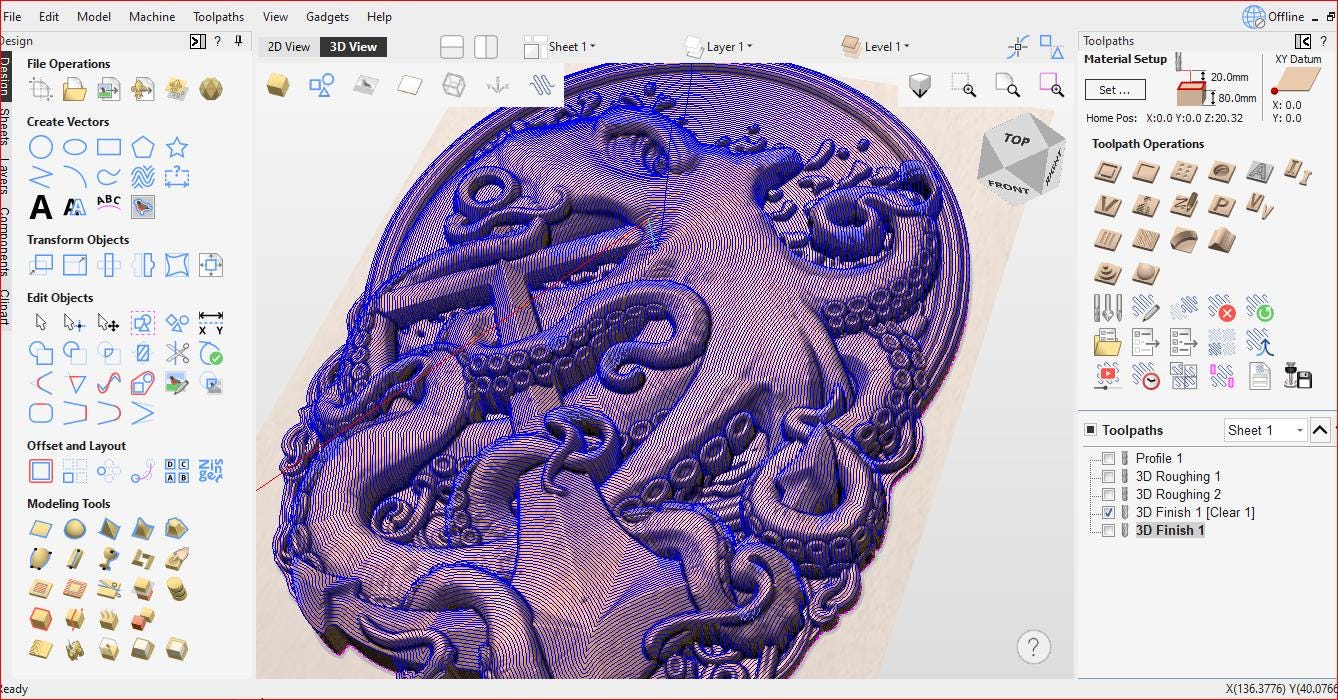This screenshot has width=1338, height=700.
Task: Open the Sheet 1 dropdown in toolbar
Action: tap(560, 46)
